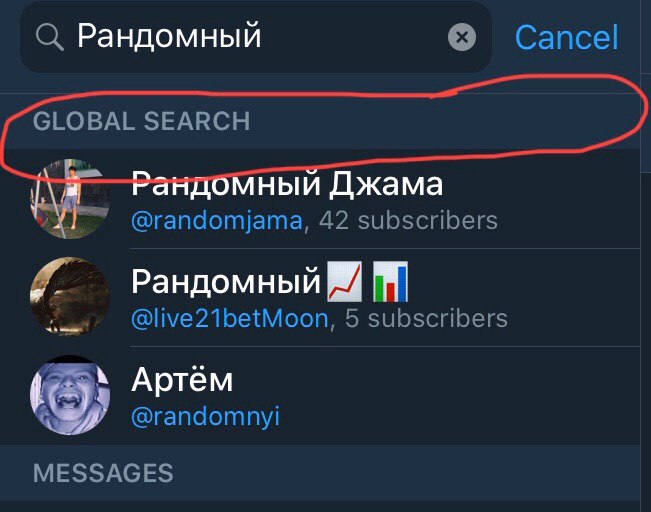Open the Рандомный Джама channel avatar
This screenshot has width=651, height=512.
(70, 198)
